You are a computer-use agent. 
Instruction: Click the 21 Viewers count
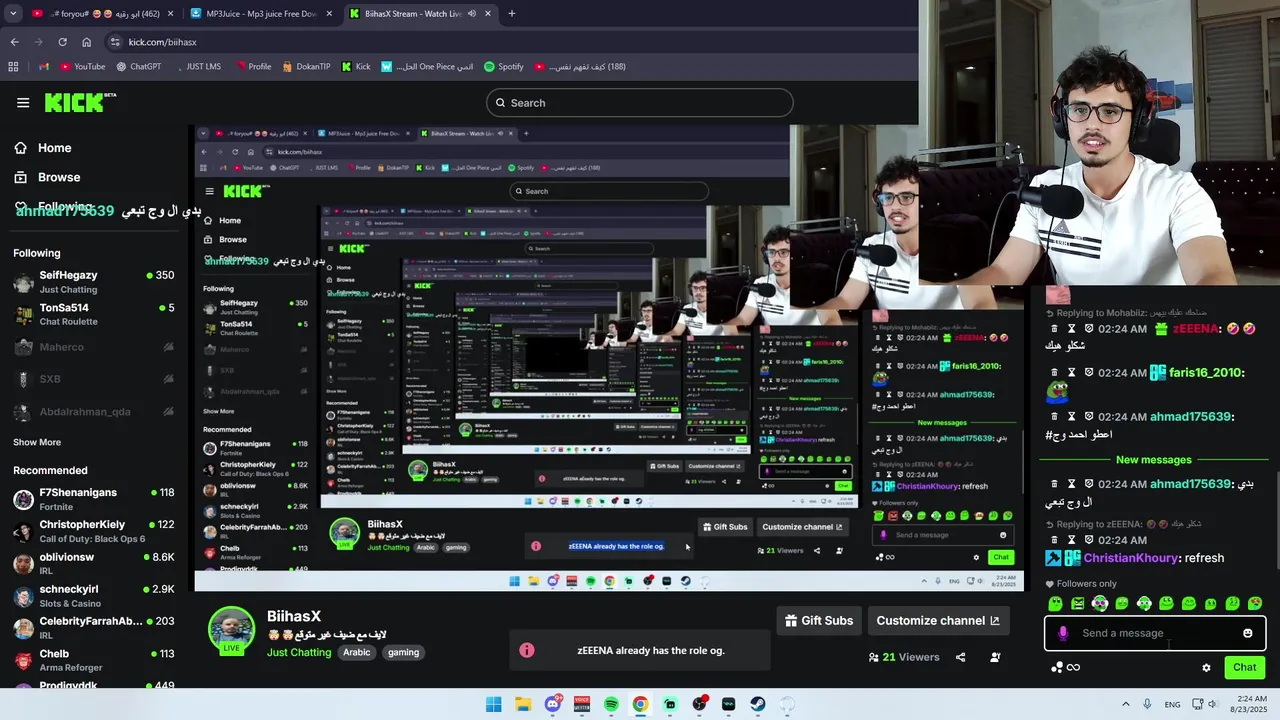904,657
